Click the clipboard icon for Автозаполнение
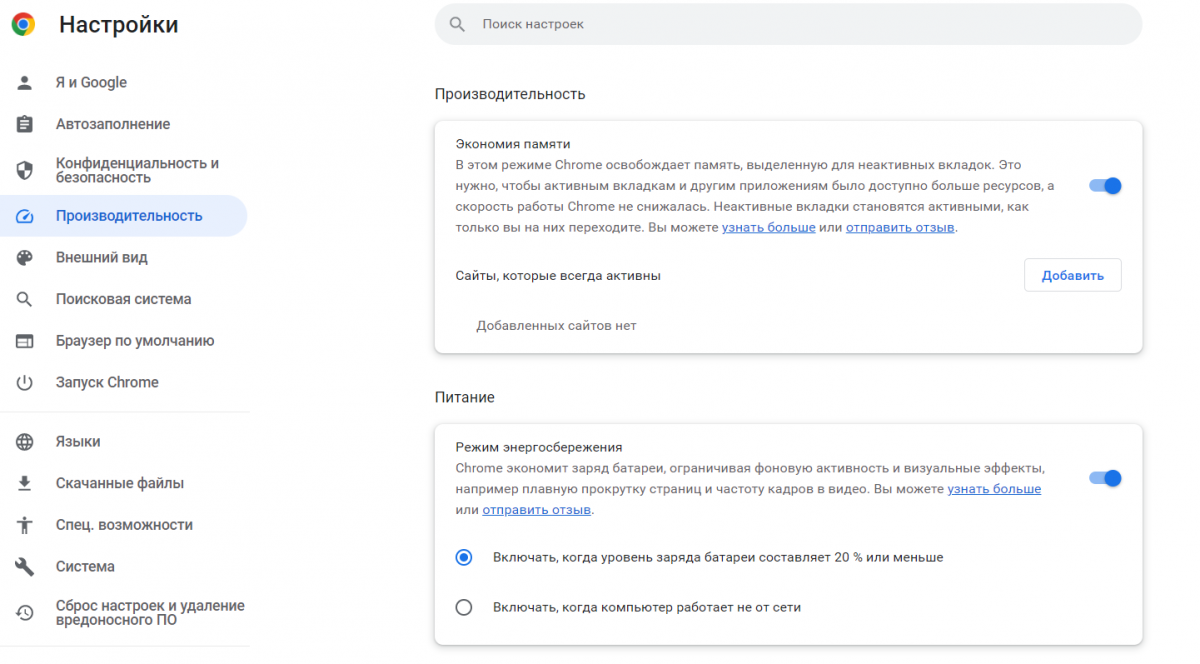The width and height of the screenshot is (1200, 664). tap(25, 124)
